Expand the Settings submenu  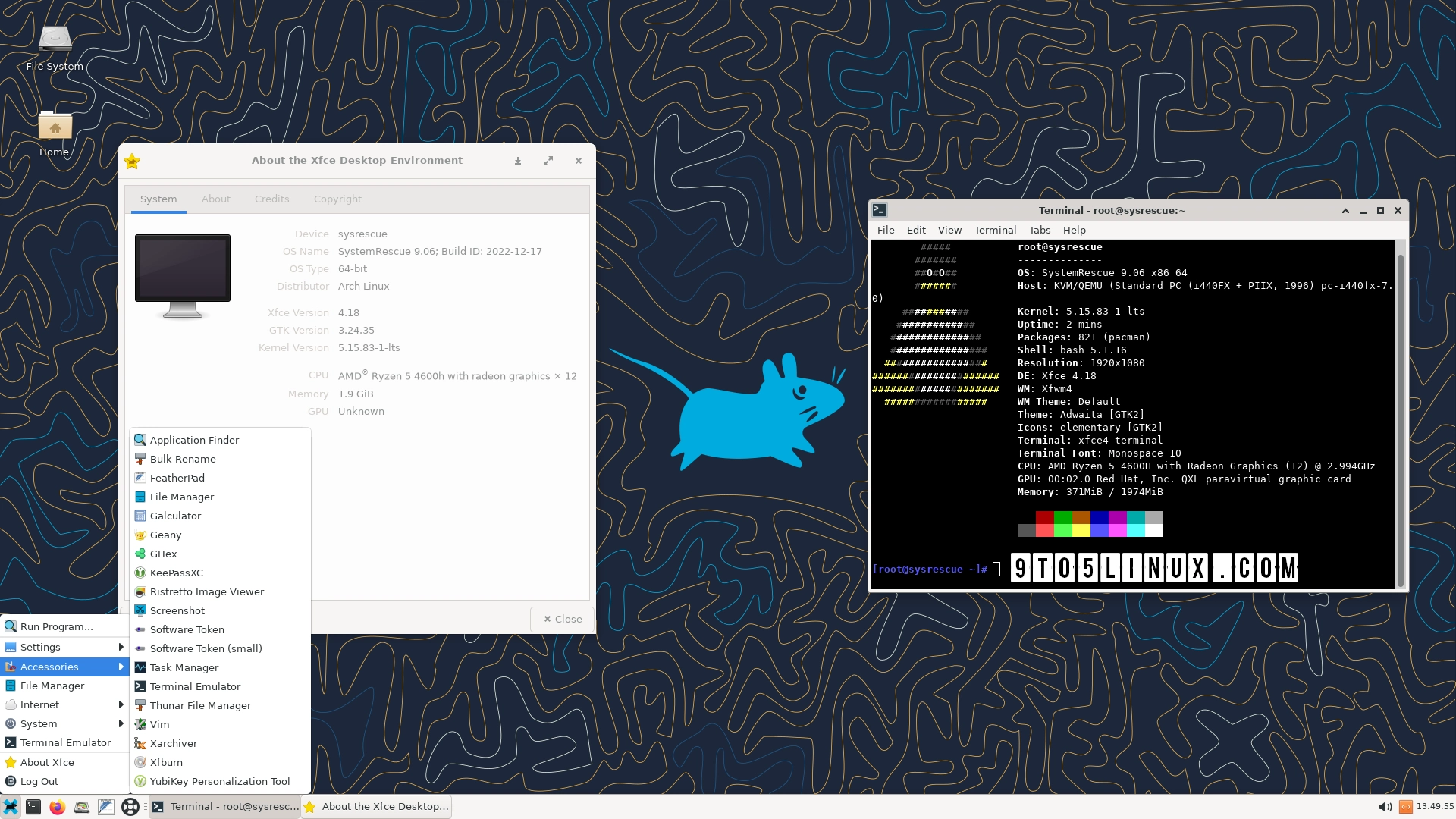(x=42, y=647)
